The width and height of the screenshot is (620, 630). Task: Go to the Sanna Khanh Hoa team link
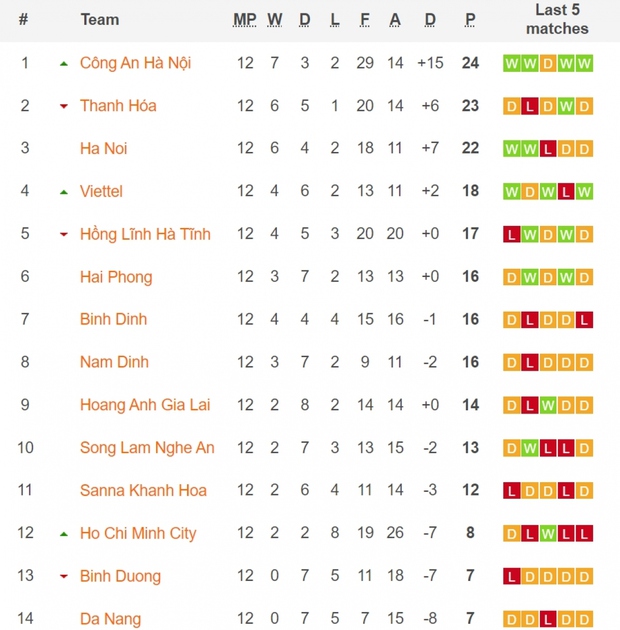[143, 491]
